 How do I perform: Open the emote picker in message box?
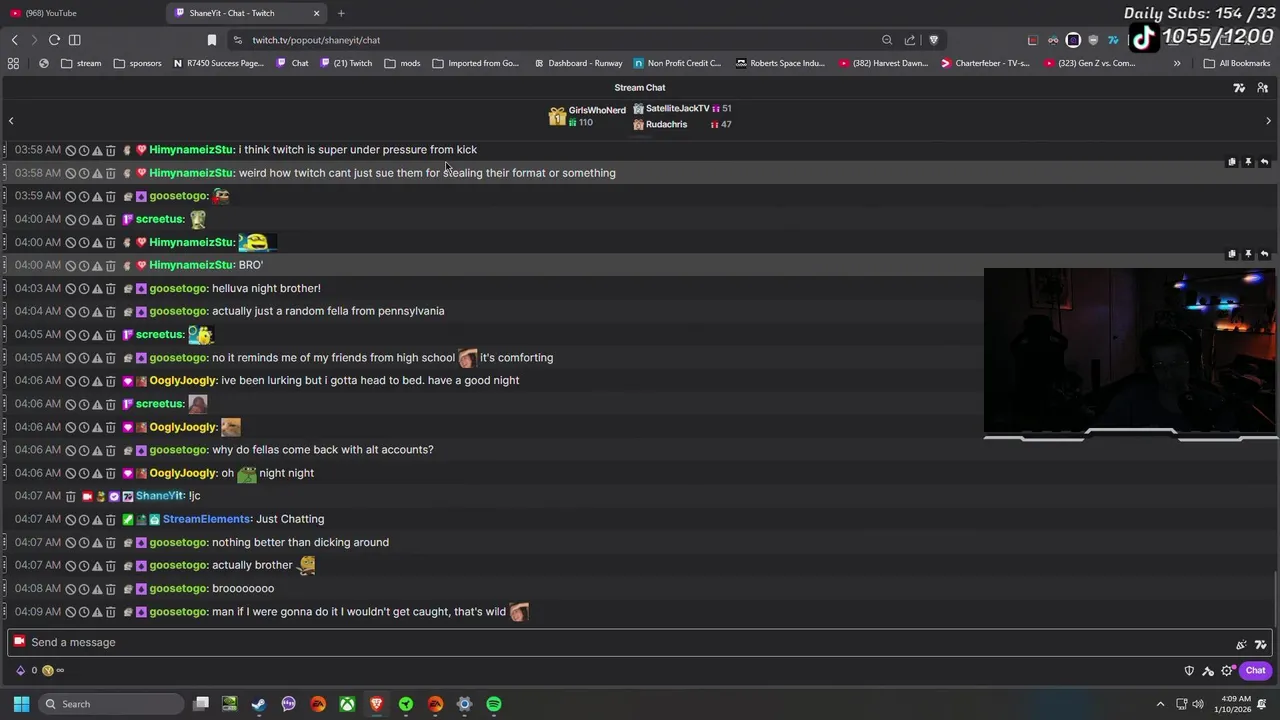click(1241, 645)
